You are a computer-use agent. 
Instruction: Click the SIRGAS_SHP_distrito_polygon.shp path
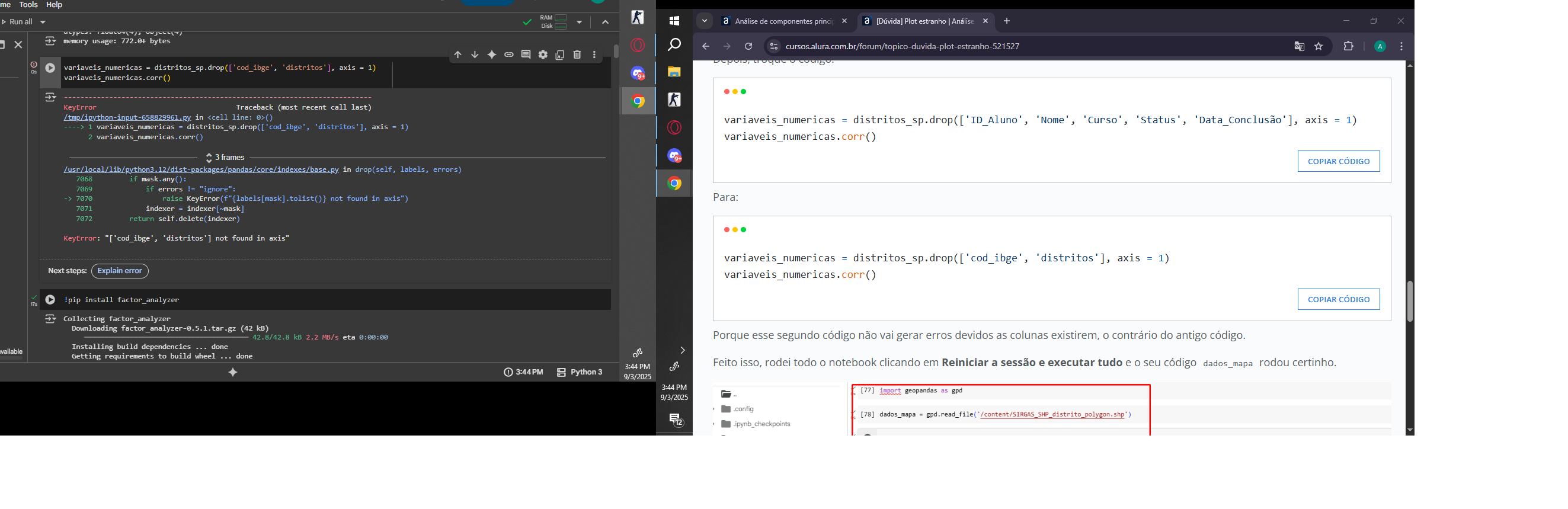point(1052,415)
